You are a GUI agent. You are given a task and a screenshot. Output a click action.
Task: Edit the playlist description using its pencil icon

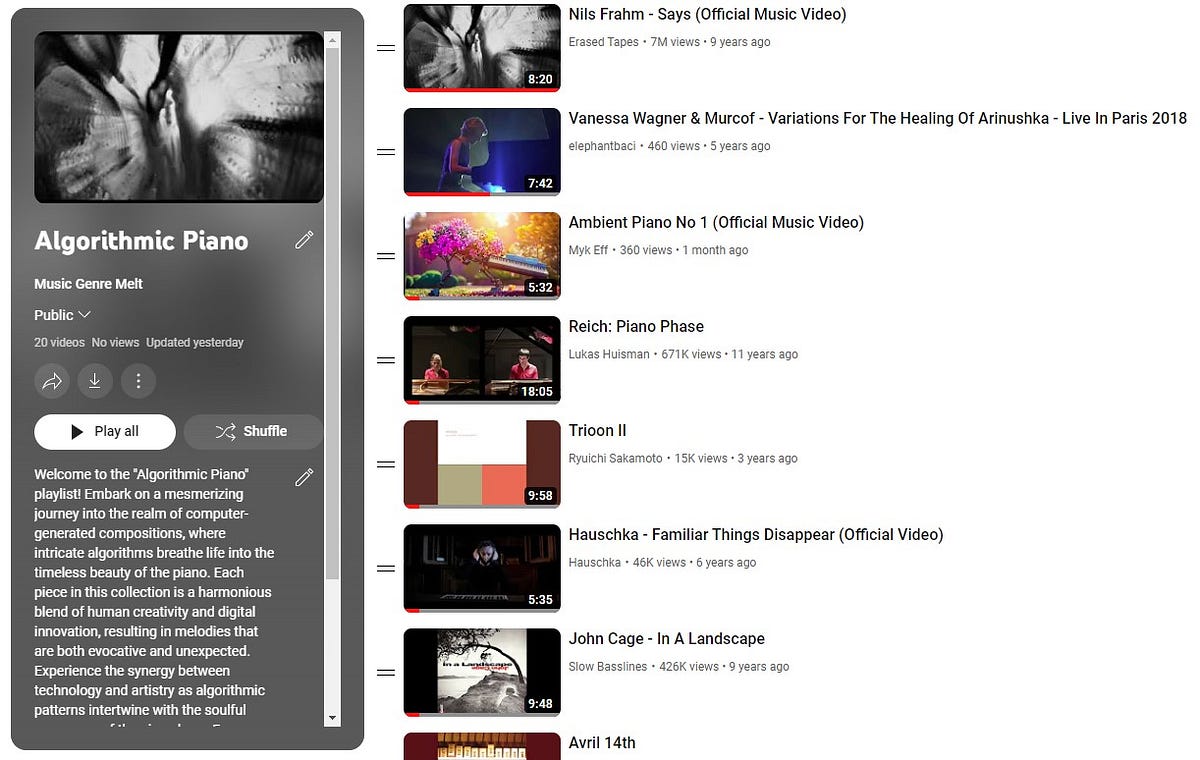(304, 477)
